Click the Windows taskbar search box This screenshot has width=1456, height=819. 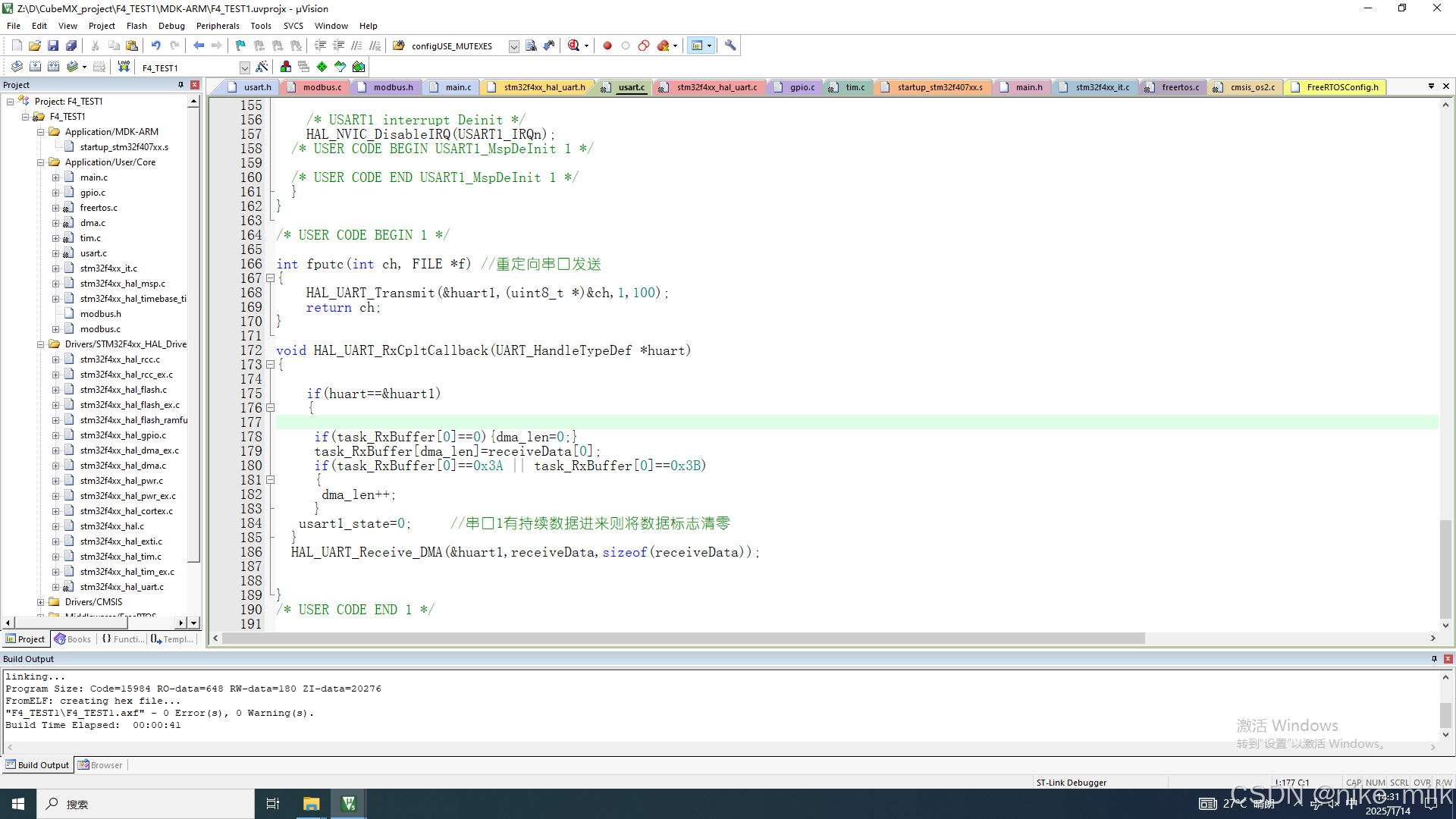click(144, 804)
